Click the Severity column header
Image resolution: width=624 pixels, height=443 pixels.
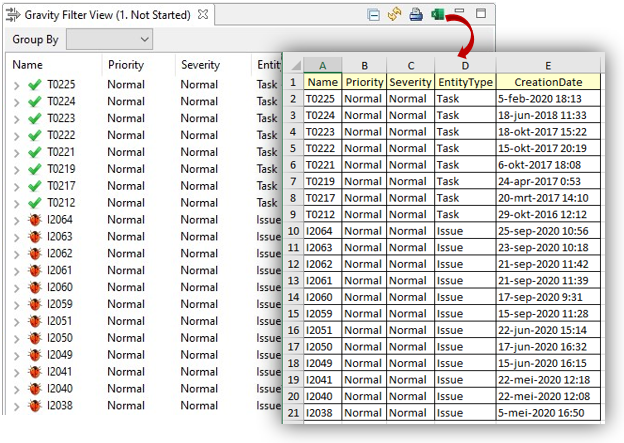[x=200, y=65]
